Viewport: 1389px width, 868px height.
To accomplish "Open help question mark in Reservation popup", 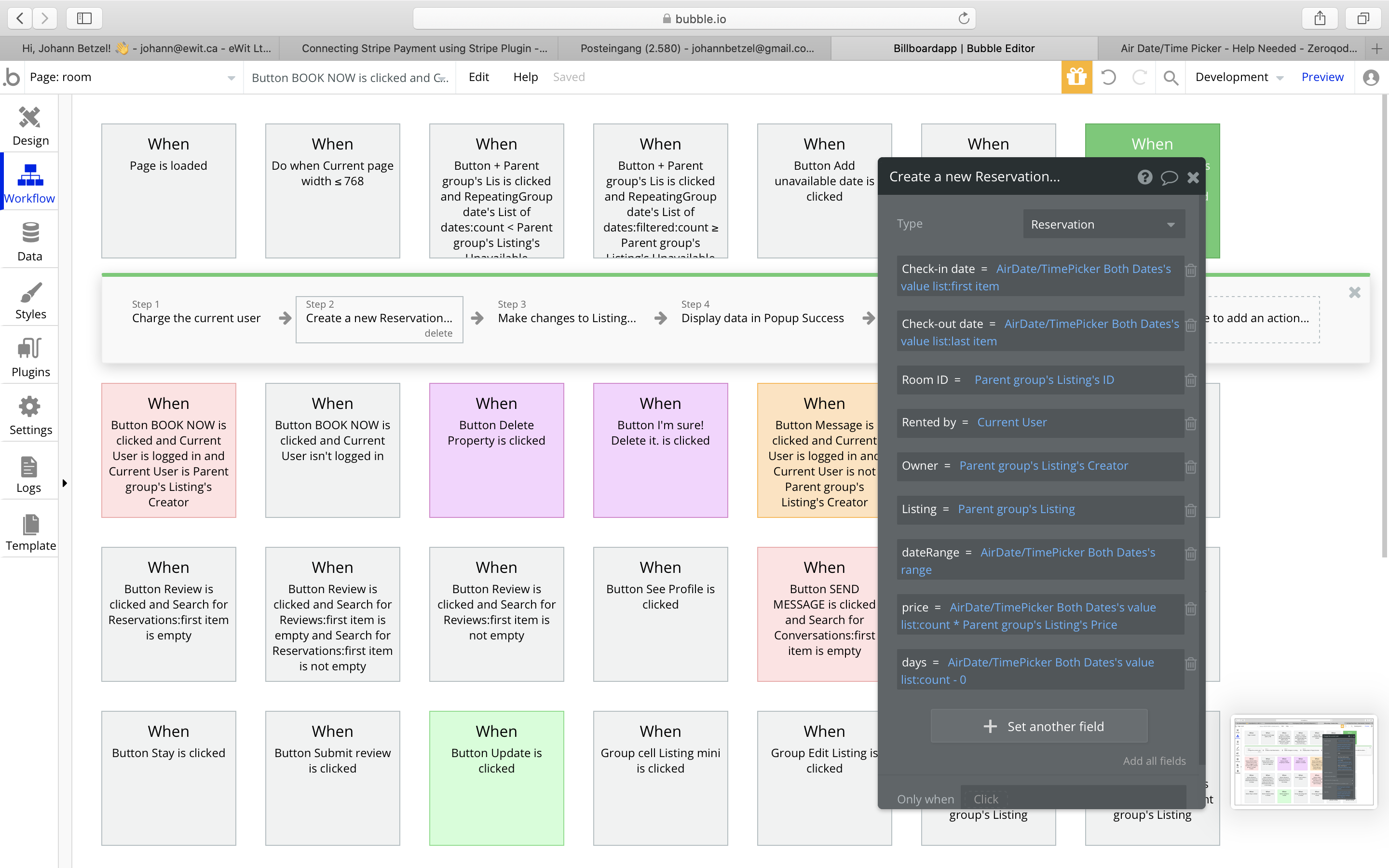I will [x=1144, y=177].
